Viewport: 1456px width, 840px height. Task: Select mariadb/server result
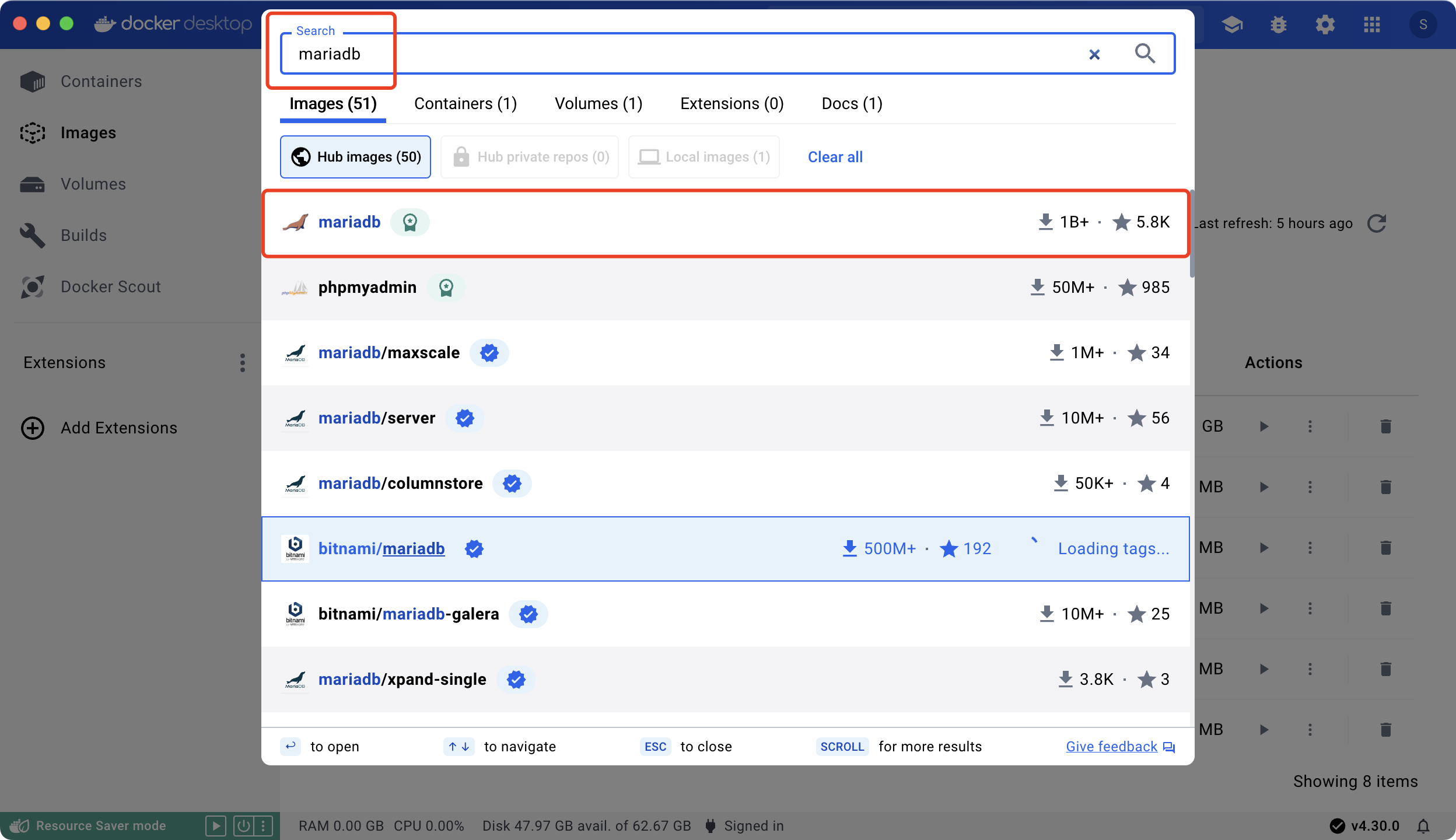(726, 418)
